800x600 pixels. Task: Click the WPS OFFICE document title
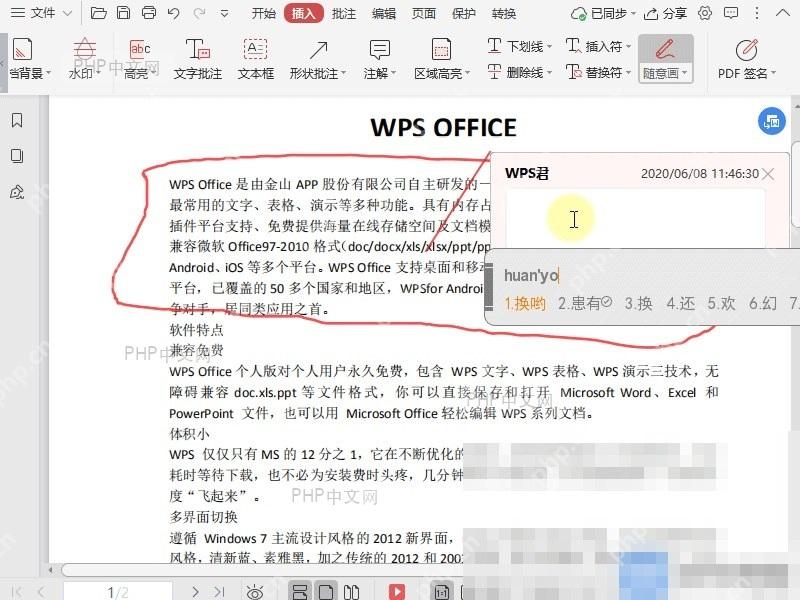[443, 128]
